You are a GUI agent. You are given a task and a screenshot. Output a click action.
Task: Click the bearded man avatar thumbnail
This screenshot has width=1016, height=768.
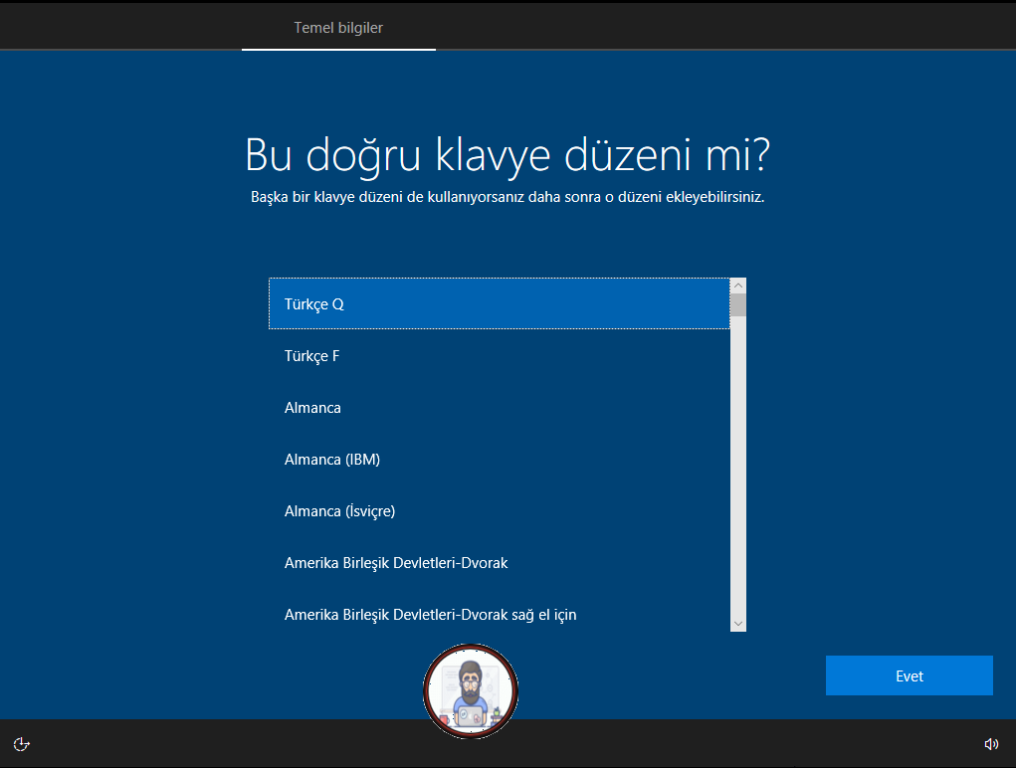(470, 691)
